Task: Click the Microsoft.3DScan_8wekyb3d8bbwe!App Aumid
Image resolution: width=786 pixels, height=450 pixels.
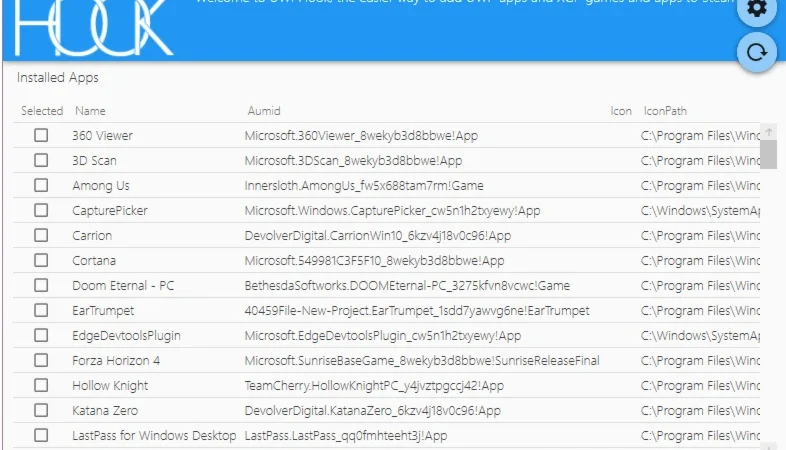Action: click(x=353, y=160)
